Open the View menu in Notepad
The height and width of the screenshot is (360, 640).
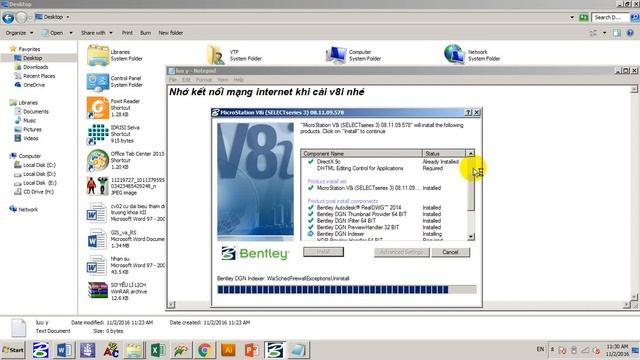223,80
